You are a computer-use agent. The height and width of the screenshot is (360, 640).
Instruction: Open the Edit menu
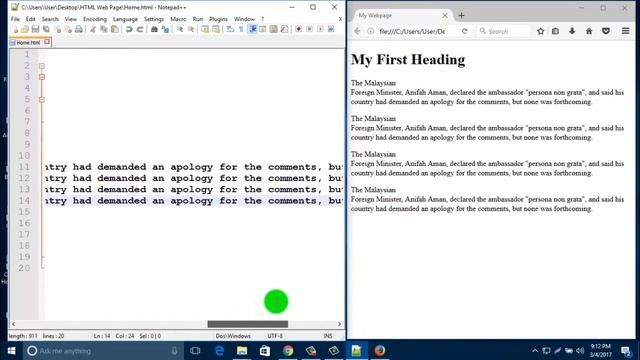coord(31,19)
